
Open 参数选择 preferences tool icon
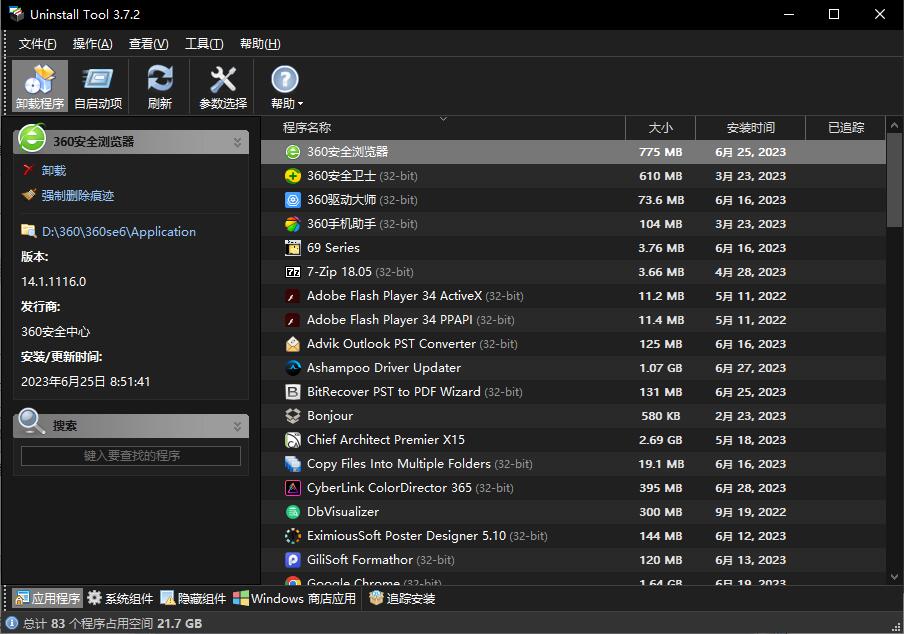tap(222, 80)
